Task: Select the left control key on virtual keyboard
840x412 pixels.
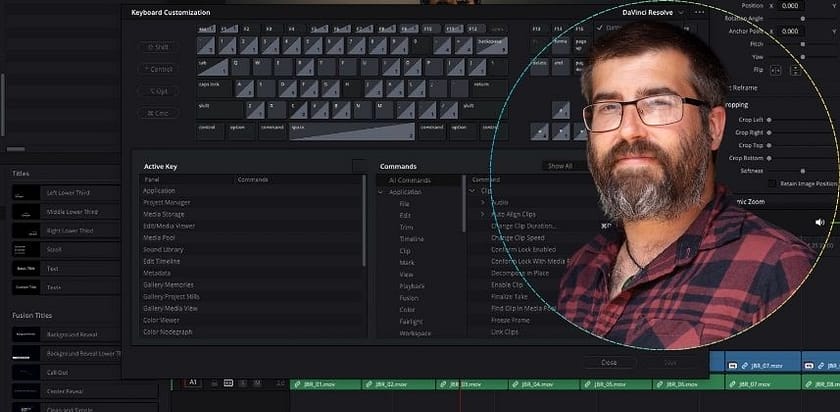Action: pyautogui.click(x=210, y=131)
